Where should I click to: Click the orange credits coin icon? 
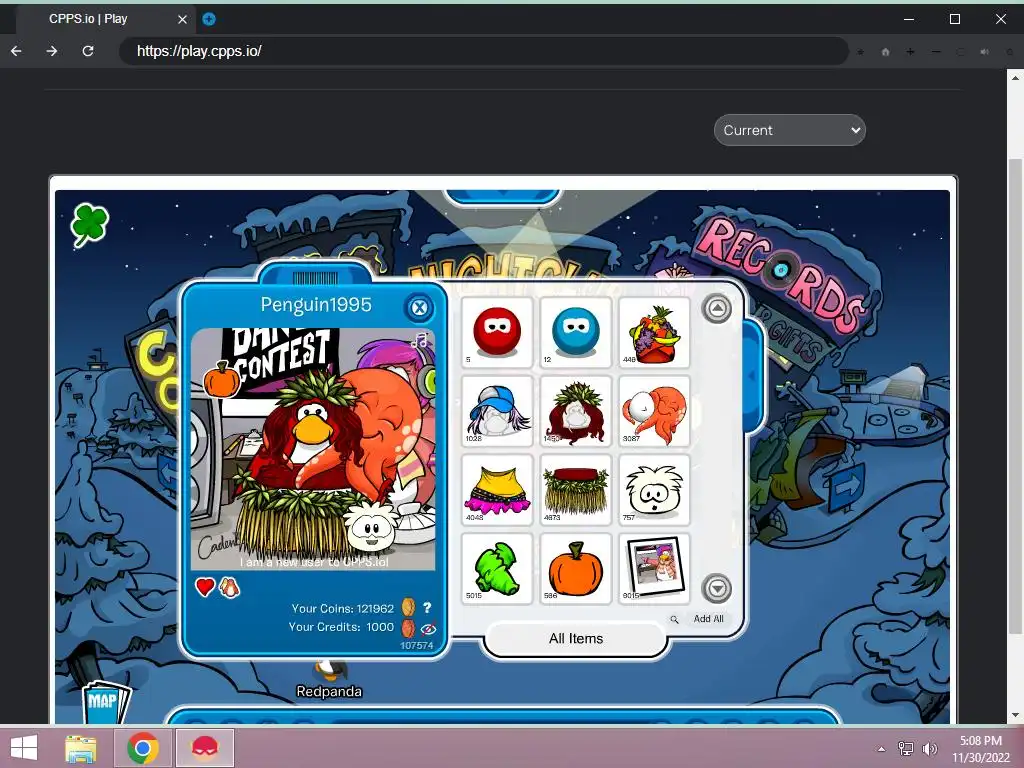pos(408,628)
